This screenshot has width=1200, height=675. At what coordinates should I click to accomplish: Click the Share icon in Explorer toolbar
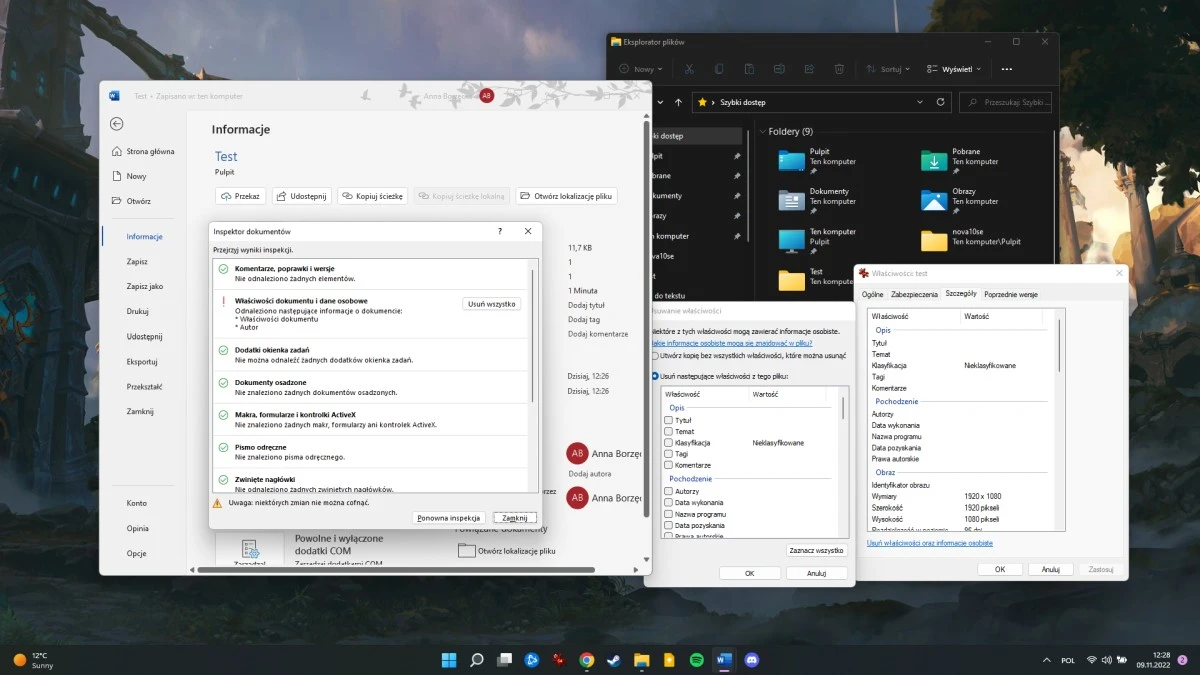pyautogui.click(x=810, y=68)
